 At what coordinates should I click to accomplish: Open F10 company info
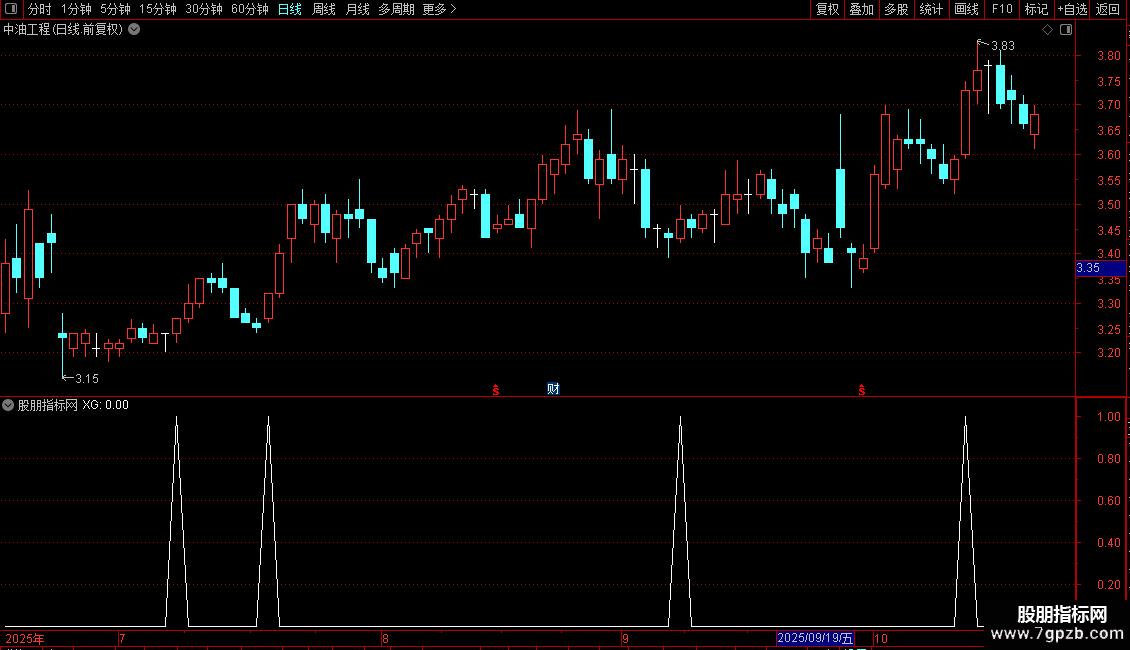click(1002, 9)
